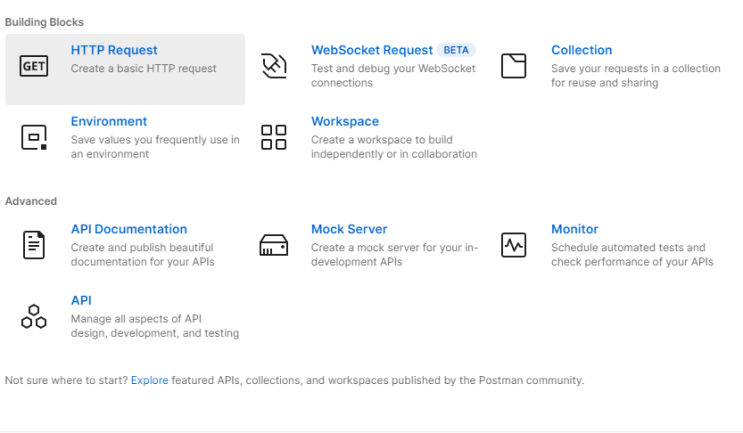This screenshot has height=433, width=743.
Task: Click the Monitor pulse-graph icon
Action: (514, 245)
